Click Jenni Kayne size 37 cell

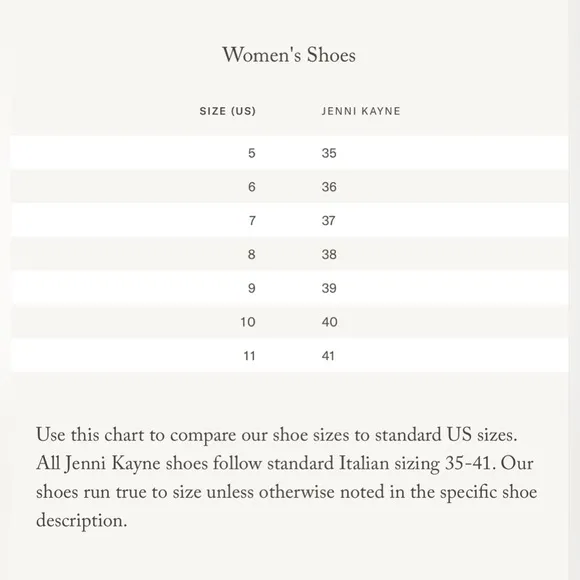(328, 220)
